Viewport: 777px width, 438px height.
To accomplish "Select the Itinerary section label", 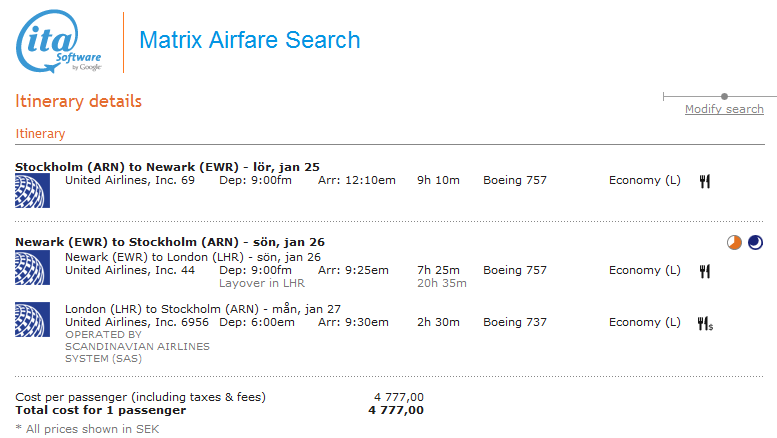I will click(x=40, y=134).
